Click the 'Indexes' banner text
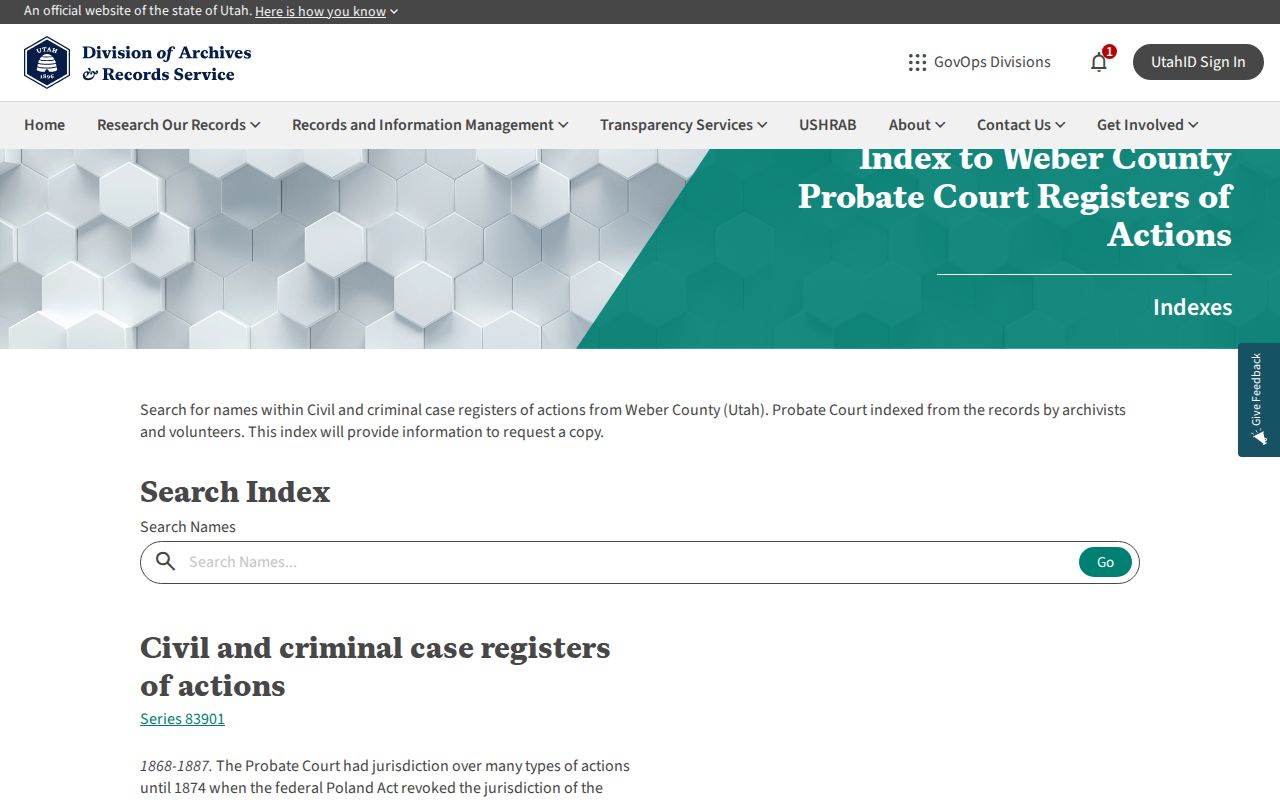This screenshot has width=1280, height=800. (1192, 307)
